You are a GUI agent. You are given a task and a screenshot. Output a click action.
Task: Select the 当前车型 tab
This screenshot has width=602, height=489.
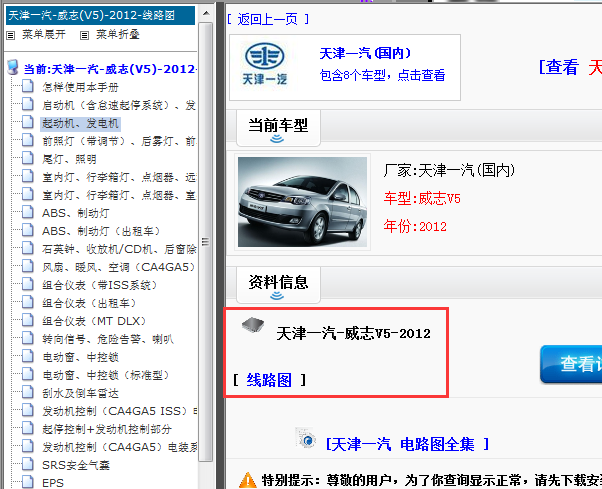coord(278,127)
